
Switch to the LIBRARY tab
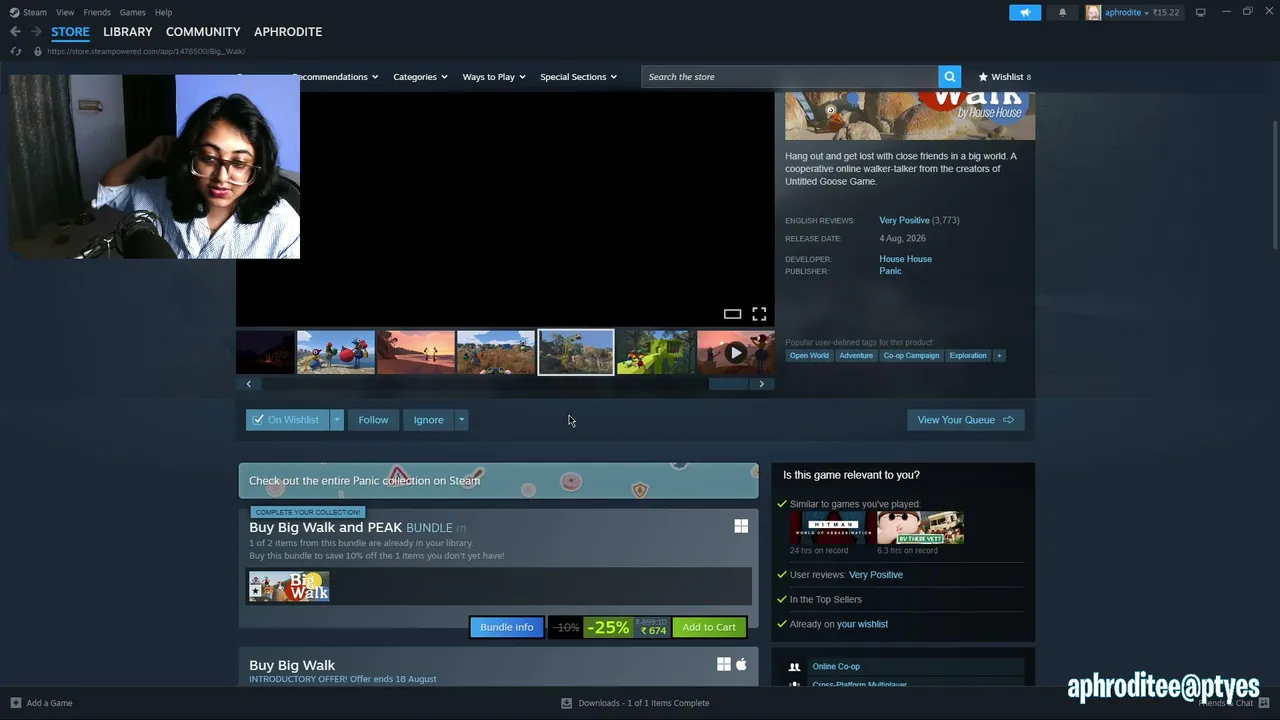pyautogui.click(x=128, y=32)
